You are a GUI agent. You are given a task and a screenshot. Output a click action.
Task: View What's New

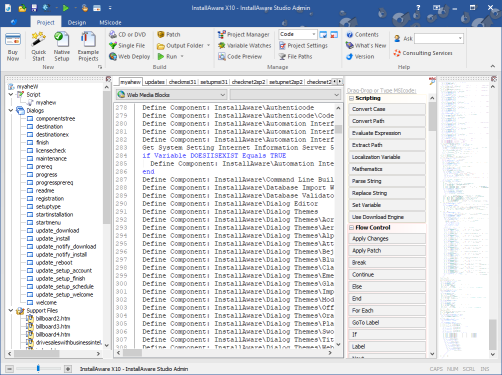tap(366, 45)
